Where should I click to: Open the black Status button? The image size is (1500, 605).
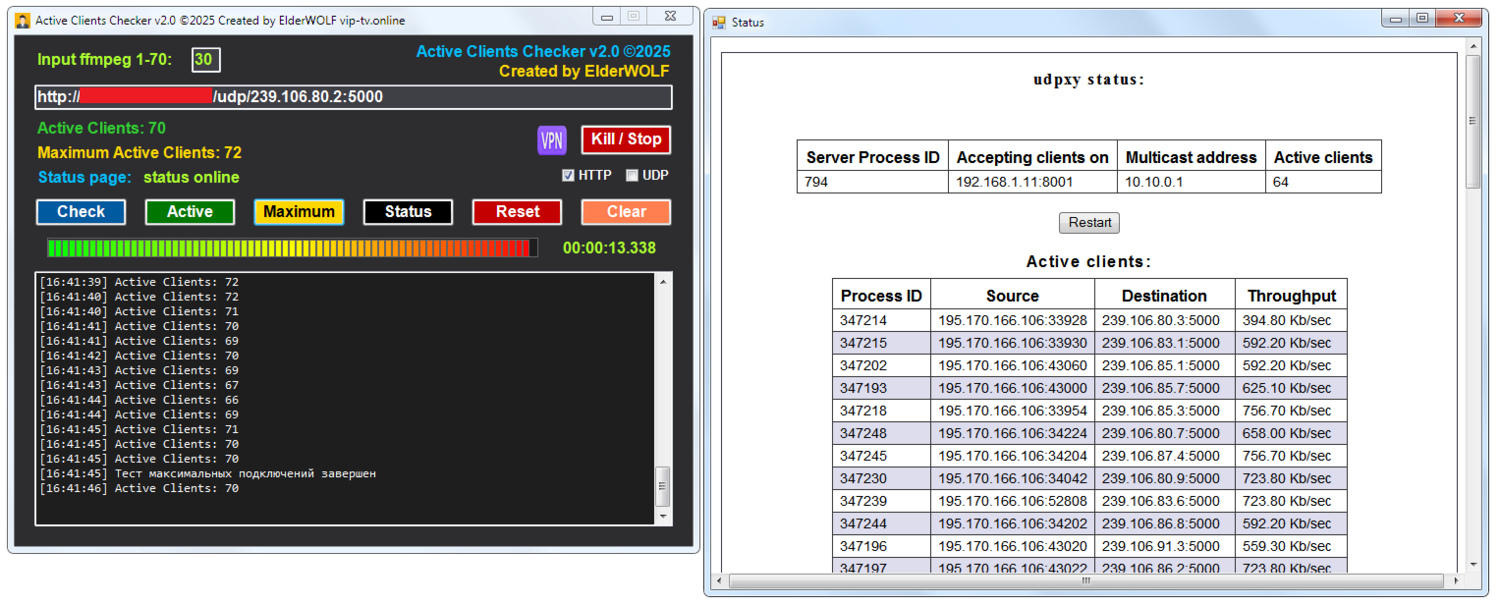pyautogui.click(x=408, y=212)
